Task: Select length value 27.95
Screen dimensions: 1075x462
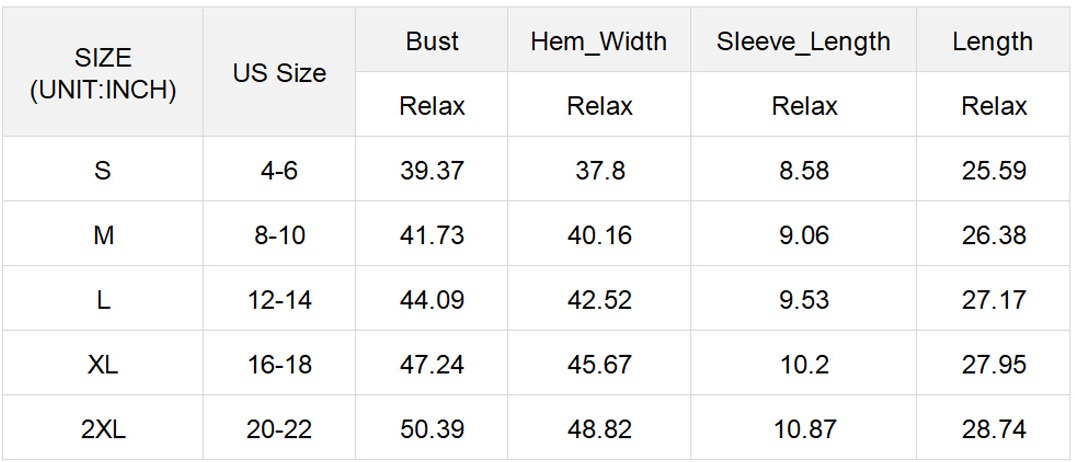Action: [x=994, y=364]
